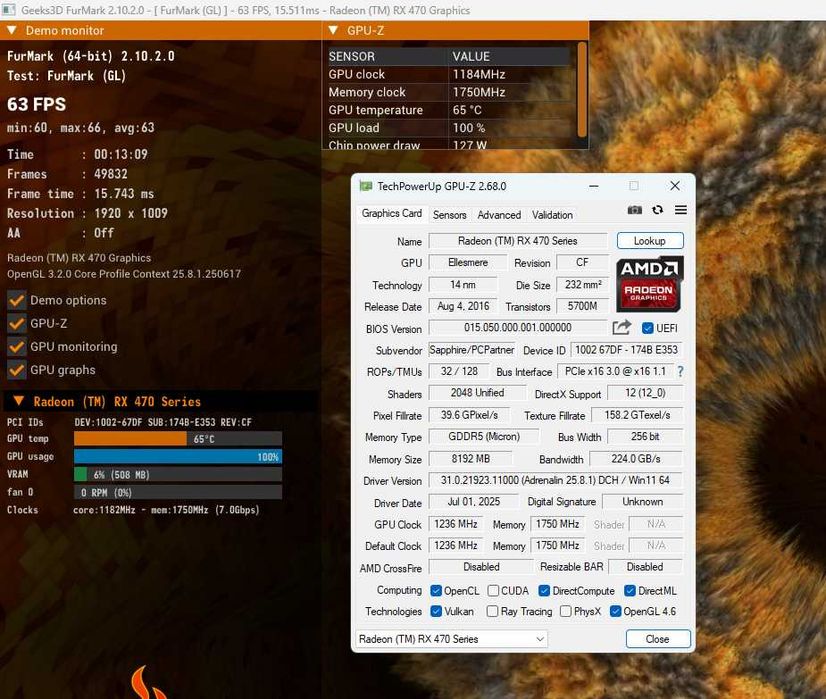This screenshot has height=699, width=826.
Task: Toggle the OpenCL checkbox
Action: (x=436, y=590)
